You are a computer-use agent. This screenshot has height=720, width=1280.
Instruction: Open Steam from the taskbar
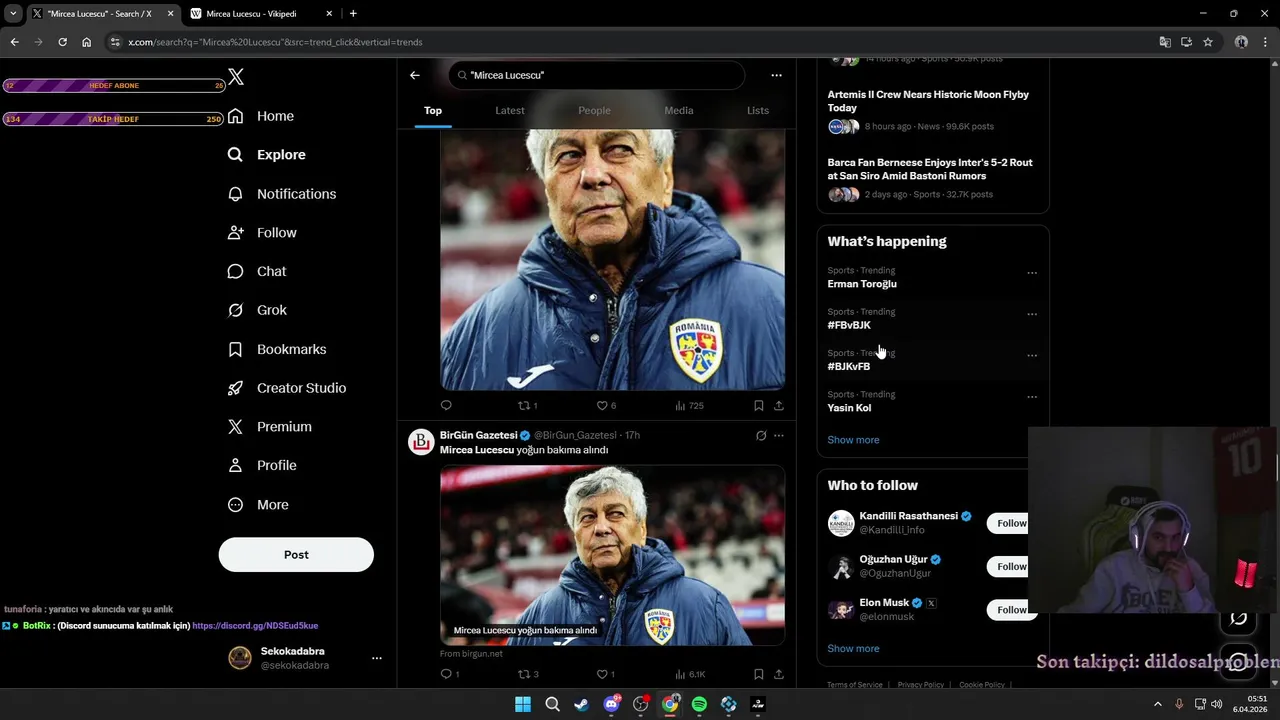click(x=581, y=704)
